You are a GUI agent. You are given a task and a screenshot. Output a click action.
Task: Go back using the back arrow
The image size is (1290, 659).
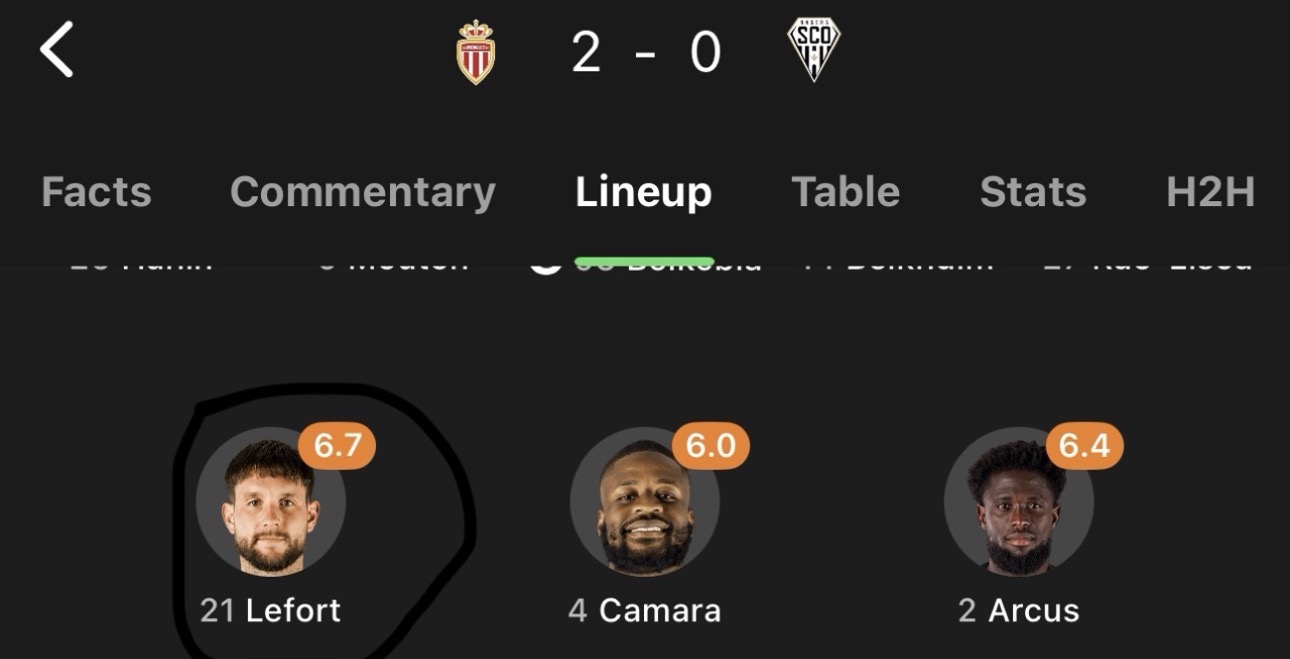[x=56, y=50]
